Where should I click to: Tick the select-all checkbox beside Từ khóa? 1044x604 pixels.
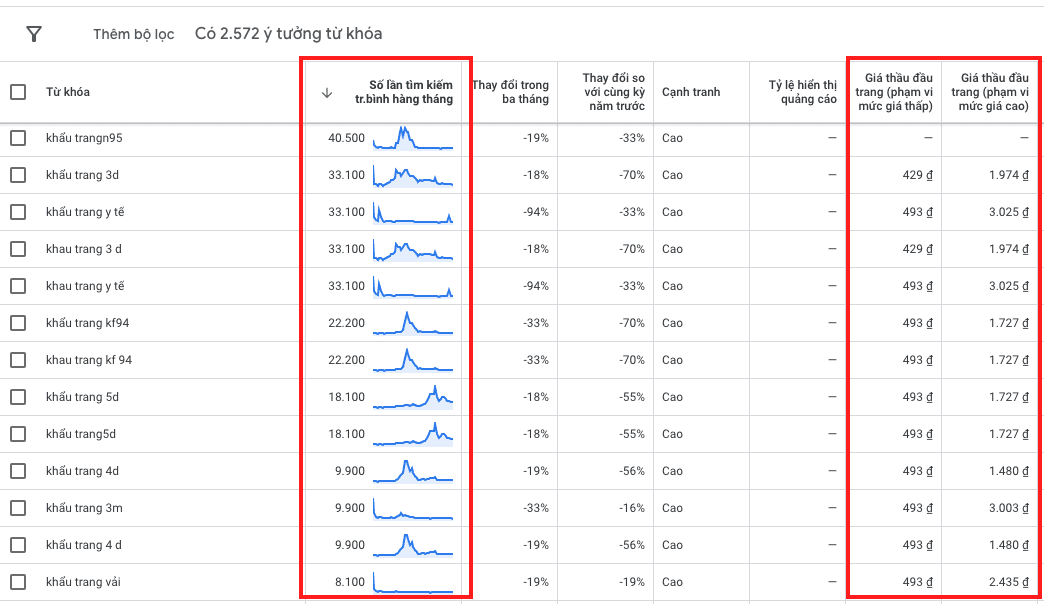click(x=18, y=92)
